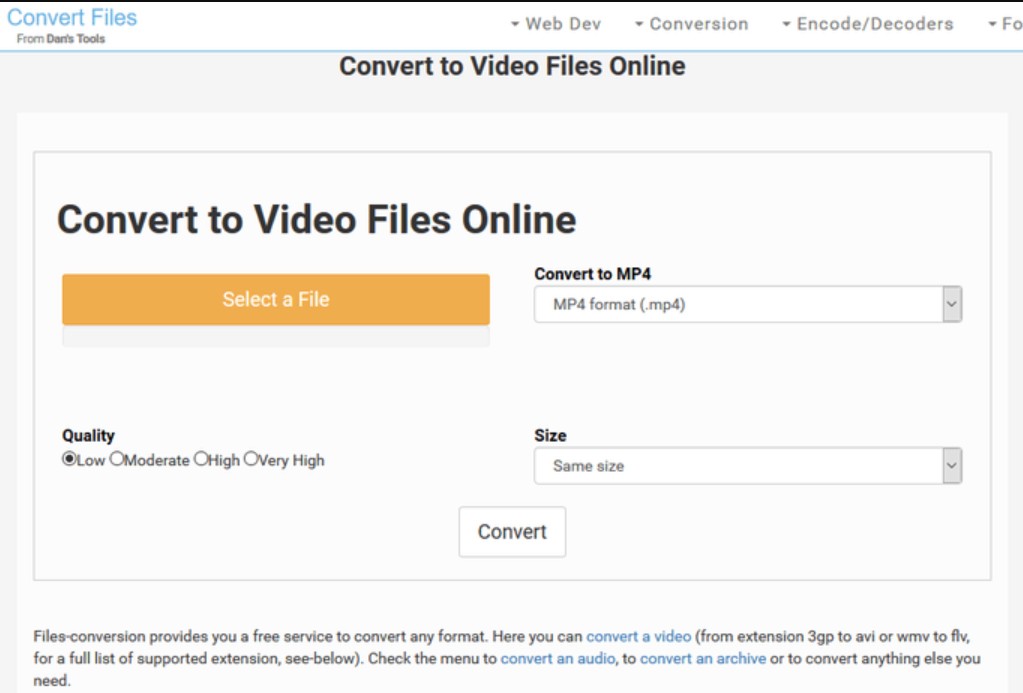The width and height of the screenshot is (1023, 693).
Task: Click the Convert to MP4 label
Action: point(592,274)
